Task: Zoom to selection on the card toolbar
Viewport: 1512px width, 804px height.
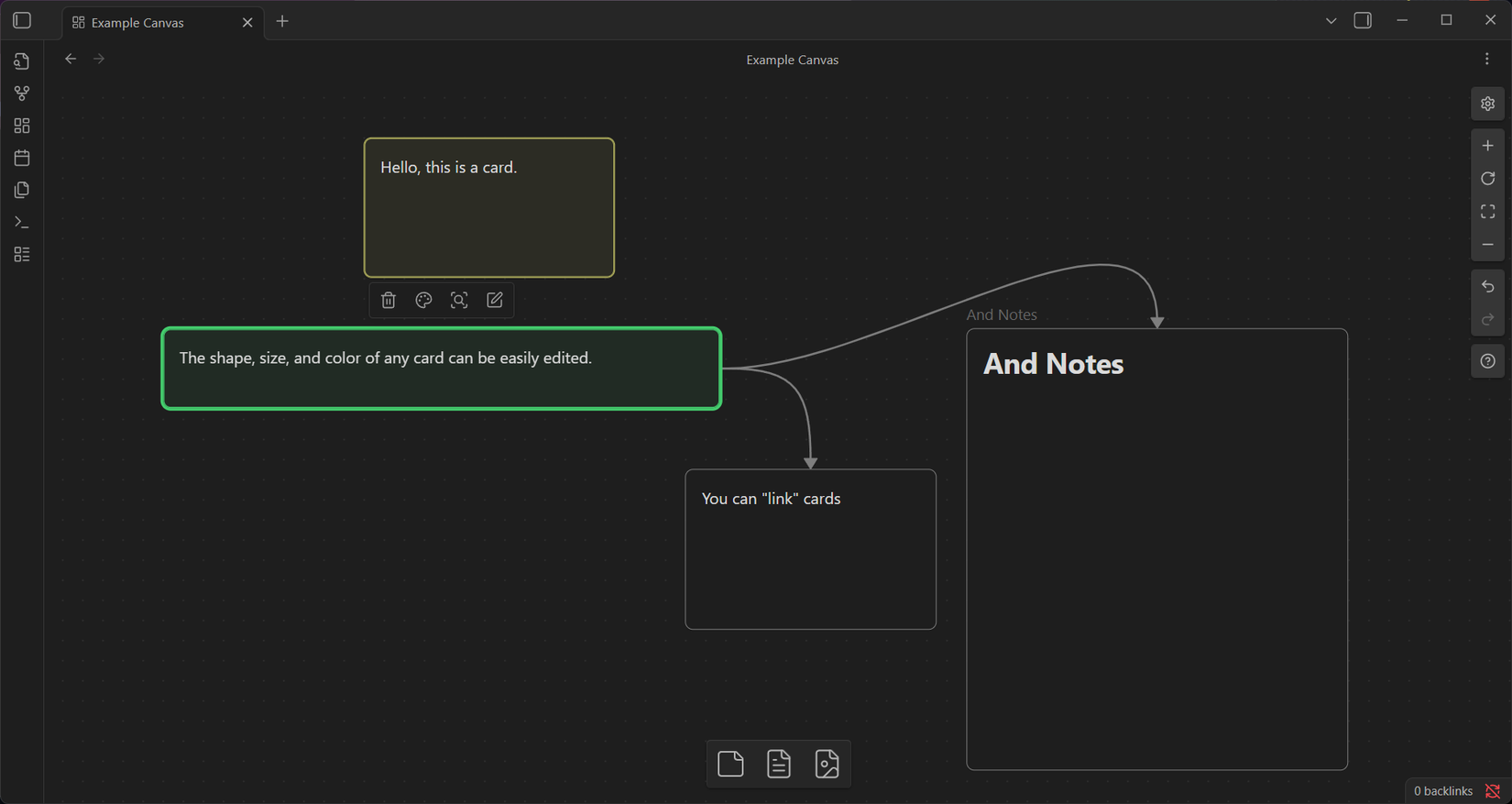Action: 459,301
